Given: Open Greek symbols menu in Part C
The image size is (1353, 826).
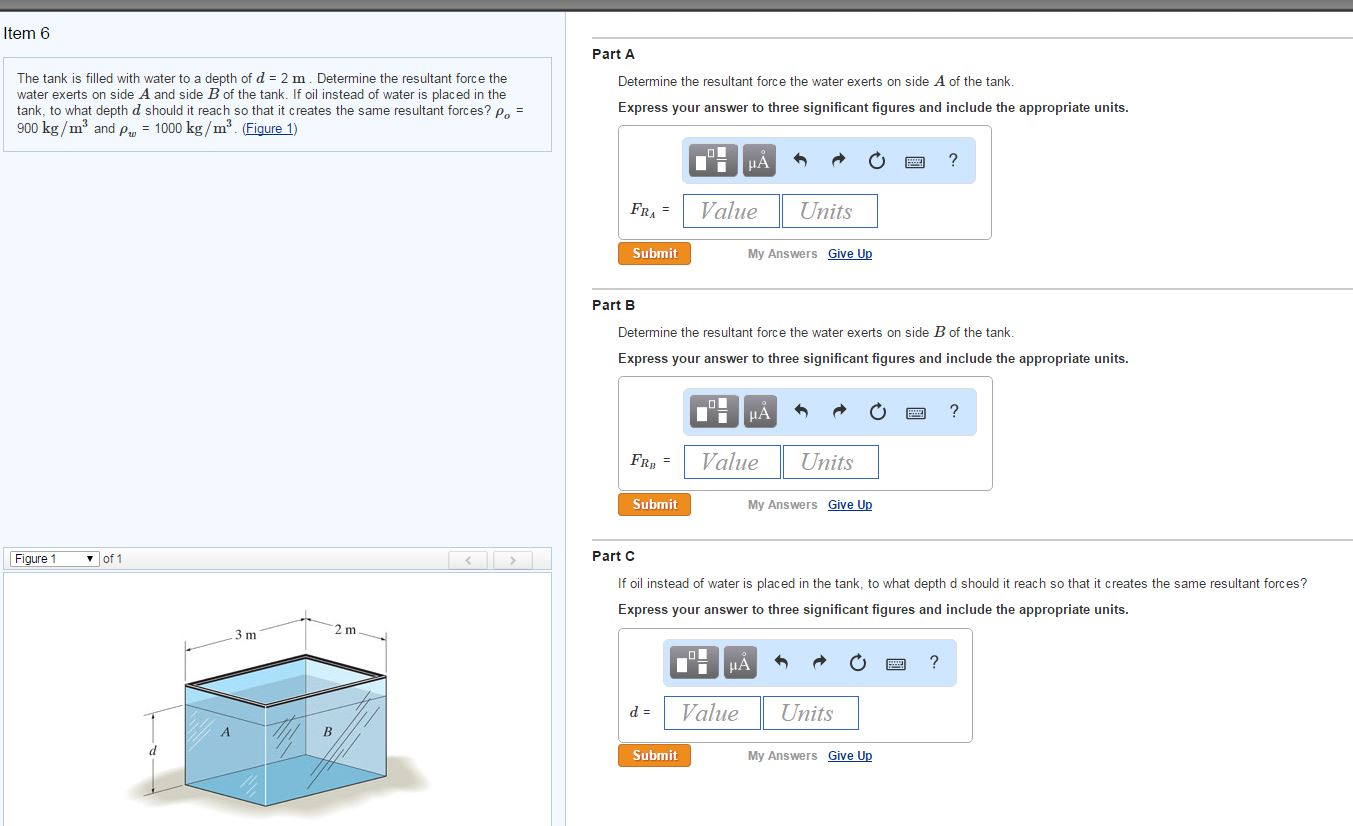Looking at the screenshot, I should 739,662.
